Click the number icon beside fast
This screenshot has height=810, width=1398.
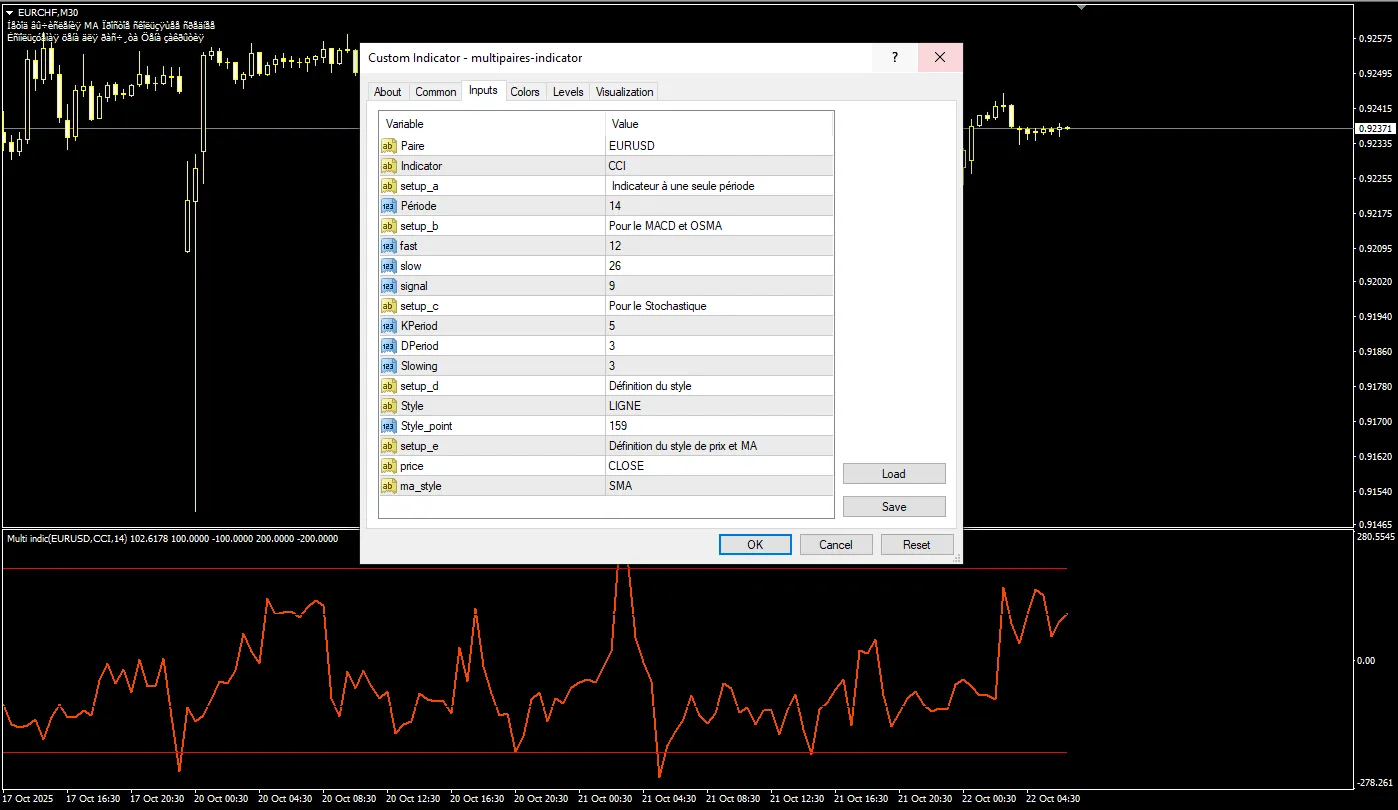point(388,246)
